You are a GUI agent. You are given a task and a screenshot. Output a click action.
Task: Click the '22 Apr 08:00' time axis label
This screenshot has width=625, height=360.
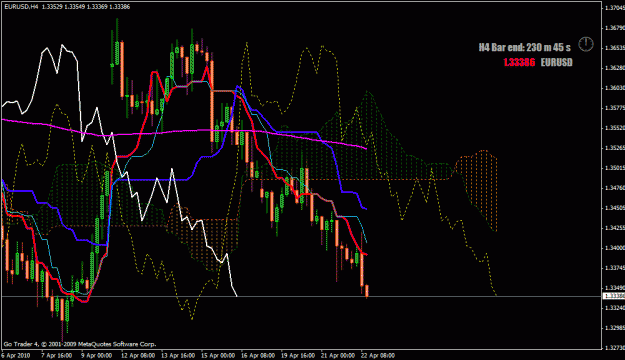click(x=377, y=356)
